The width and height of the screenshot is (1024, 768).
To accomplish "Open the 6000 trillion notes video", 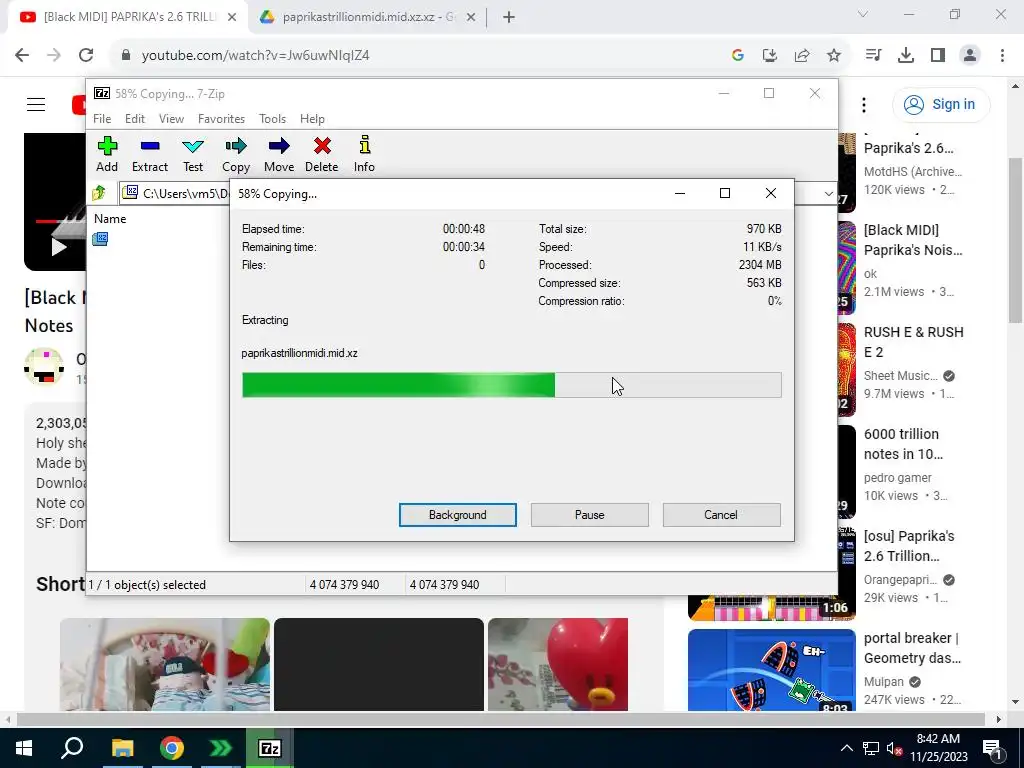I will (x=903, y=444).
